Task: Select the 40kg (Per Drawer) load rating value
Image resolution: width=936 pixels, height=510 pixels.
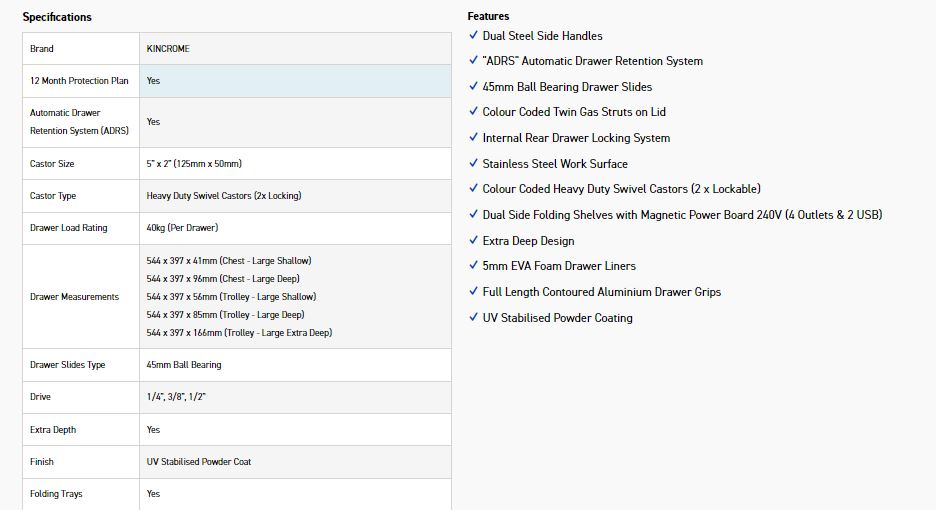Action: coord(184,228)
